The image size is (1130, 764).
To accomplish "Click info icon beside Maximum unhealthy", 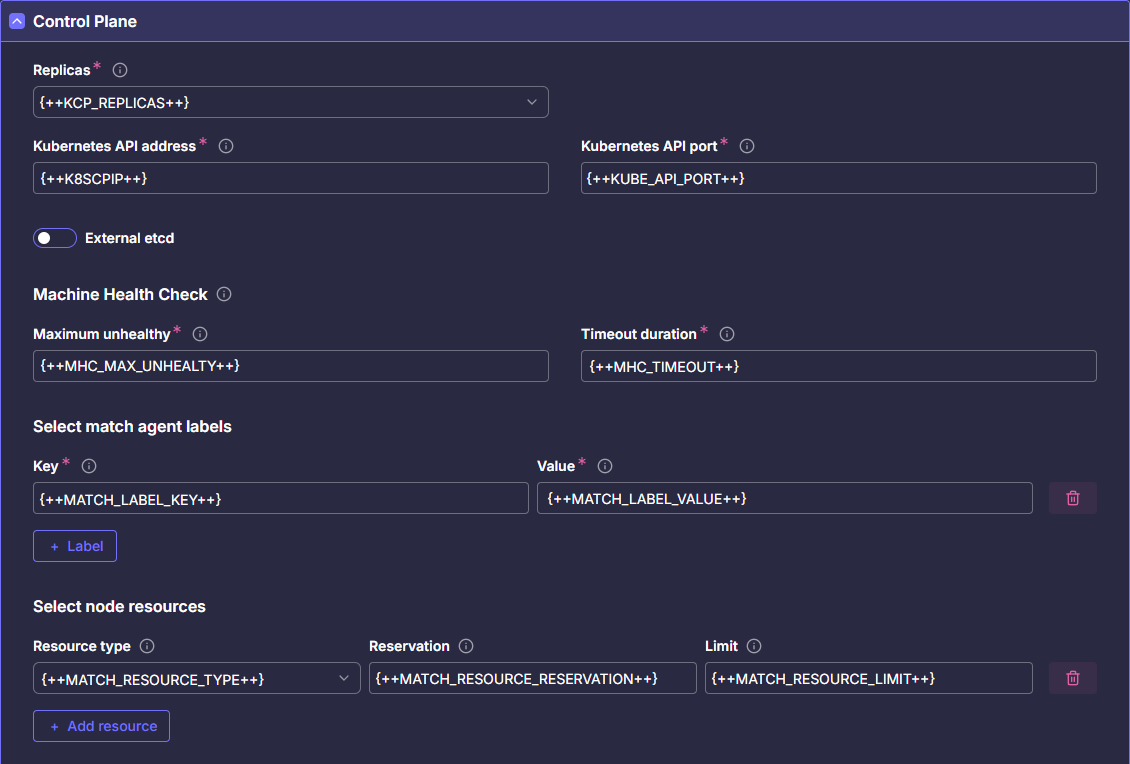I will coord(200,334).
